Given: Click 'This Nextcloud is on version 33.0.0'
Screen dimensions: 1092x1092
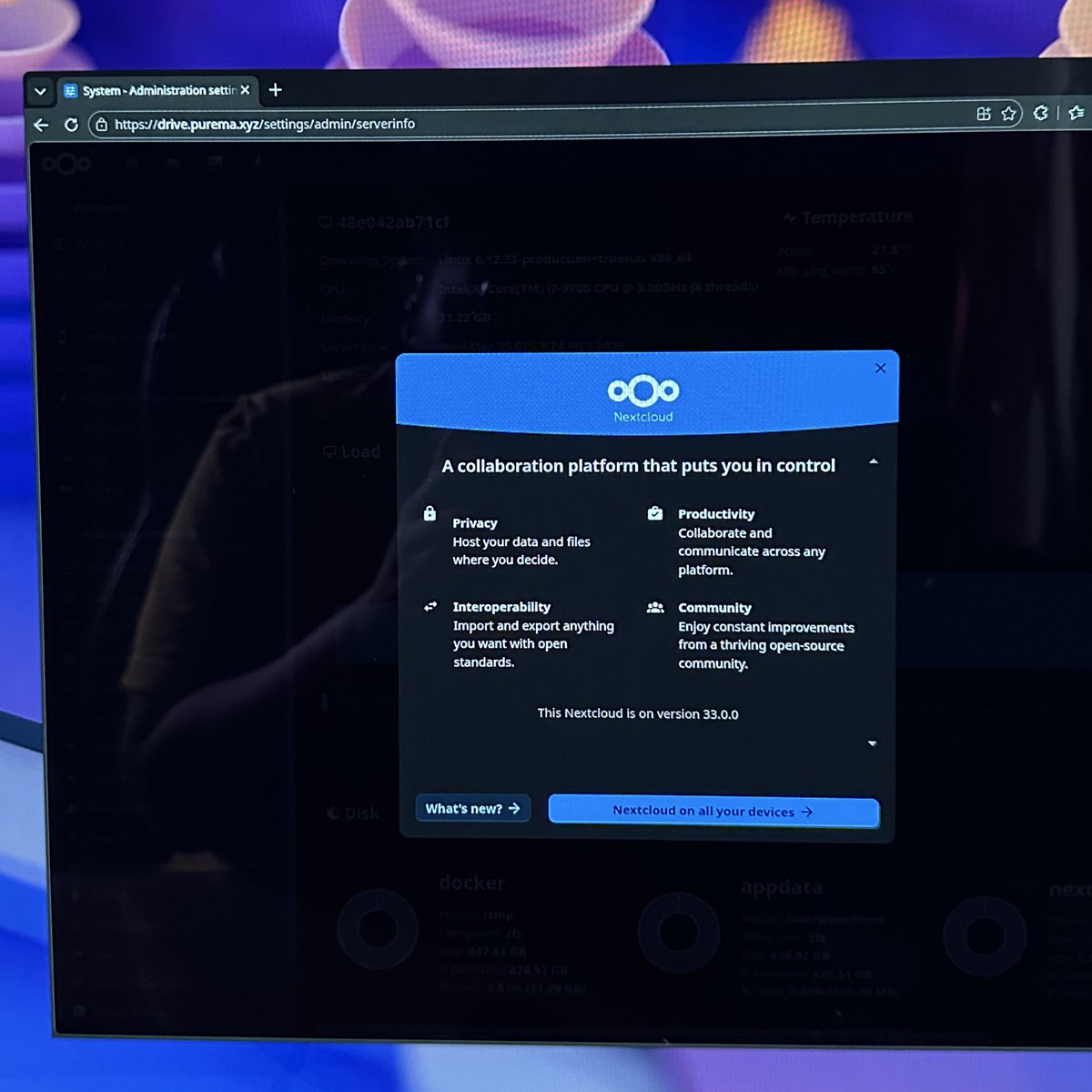Looking at the screenshot, I should pyautogui.click(x=638, y=713).
